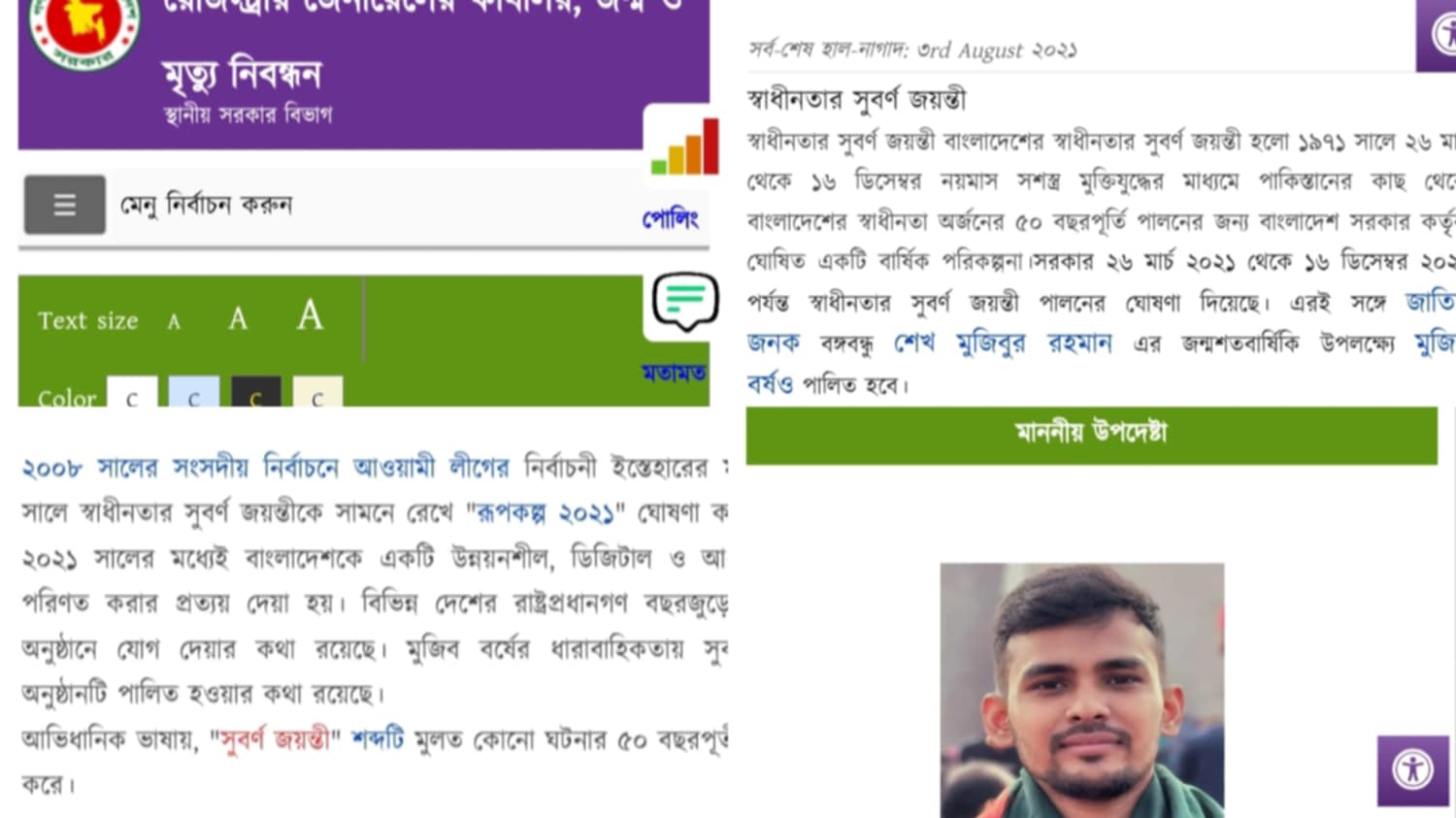The height and width of the screenshot is (818, 1456).
Task: Expand the মেনু নির্বাচন করুন menu selector
Action: [206, 205]
